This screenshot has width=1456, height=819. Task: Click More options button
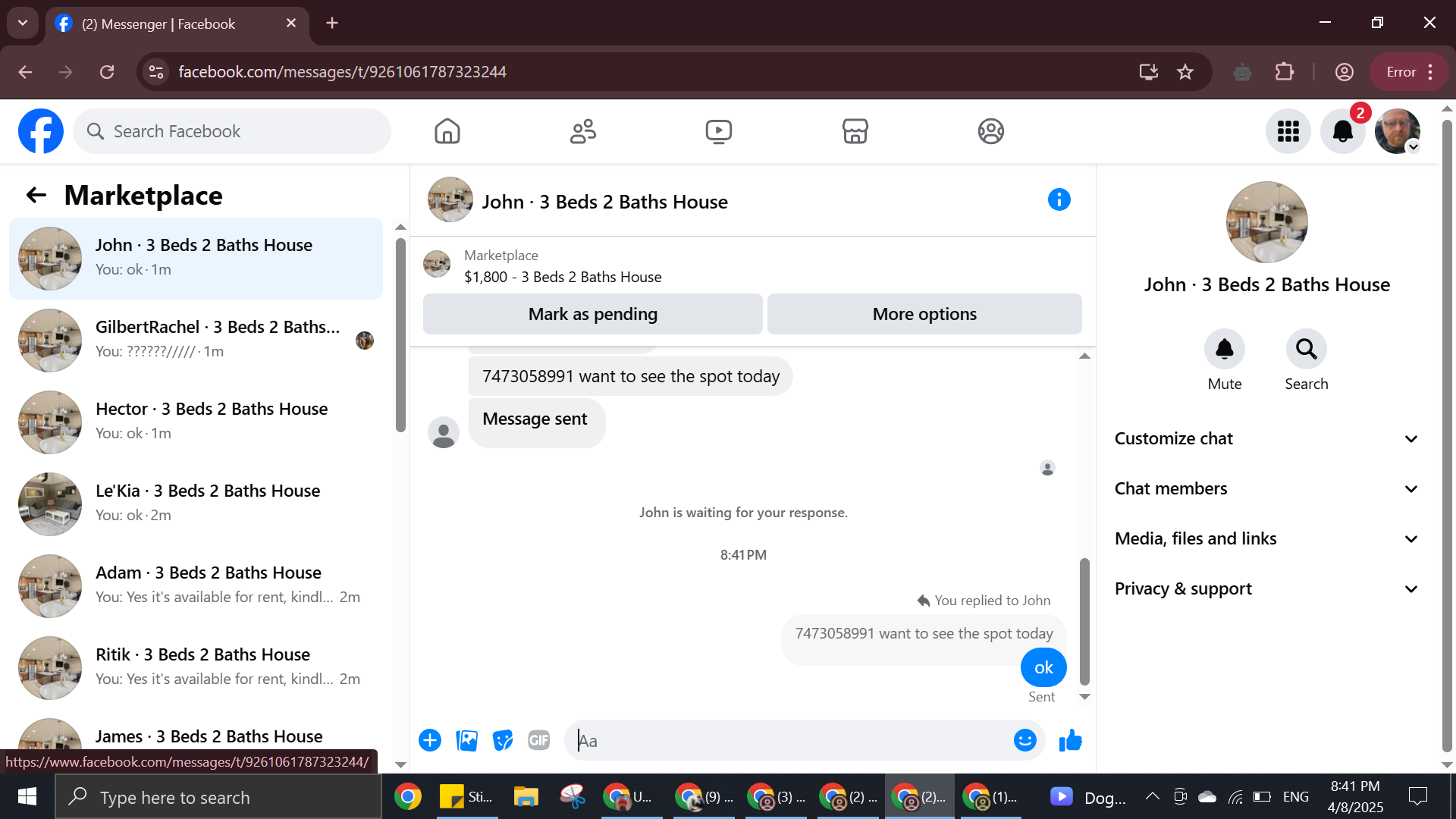924,314
